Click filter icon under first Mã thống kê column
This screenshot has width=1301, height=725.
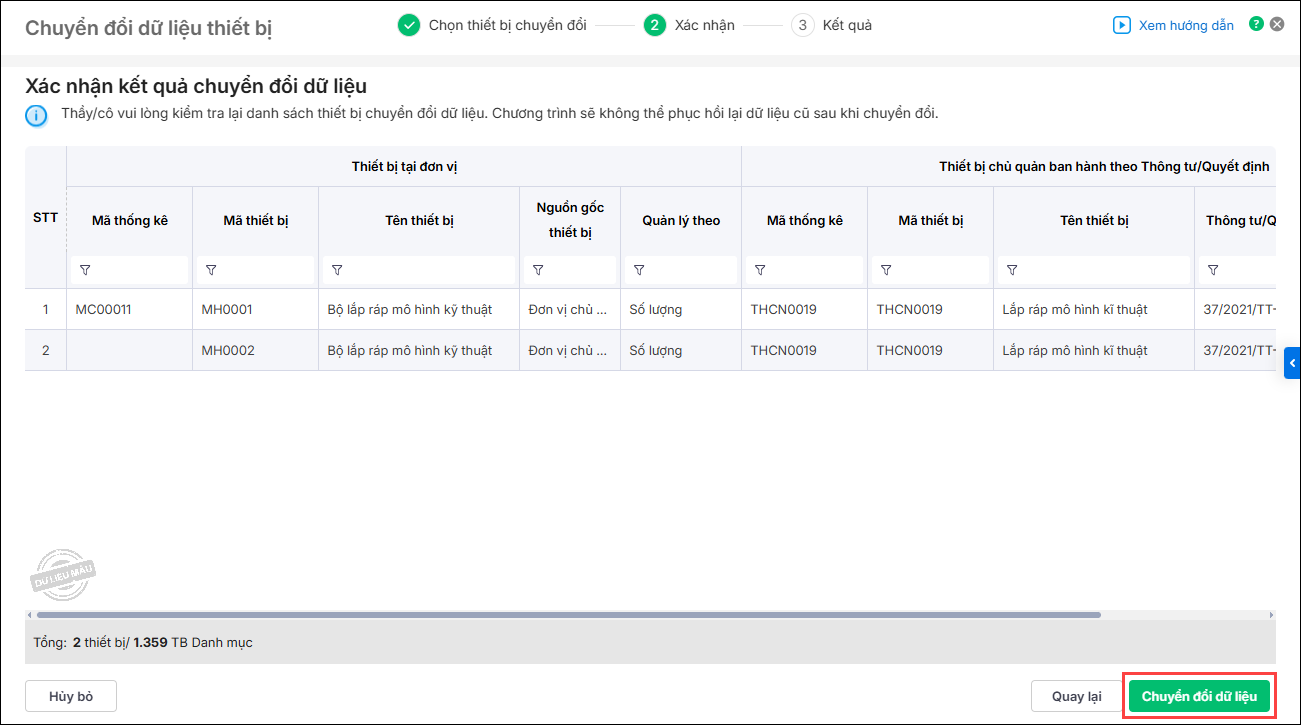click(84, 270)
